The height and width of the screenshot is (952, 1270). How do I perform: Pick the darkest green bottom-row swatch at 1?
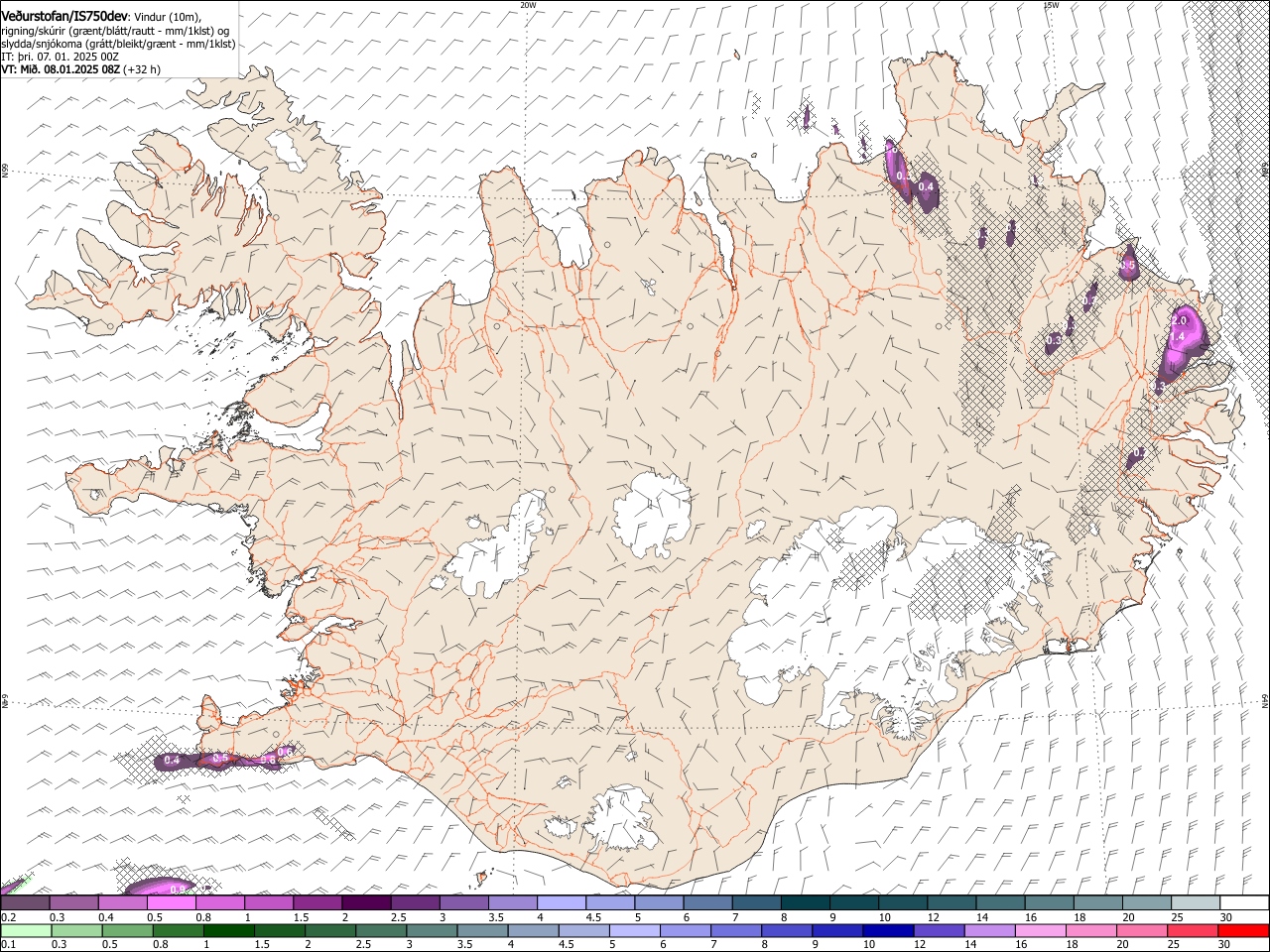pos(228,931)
